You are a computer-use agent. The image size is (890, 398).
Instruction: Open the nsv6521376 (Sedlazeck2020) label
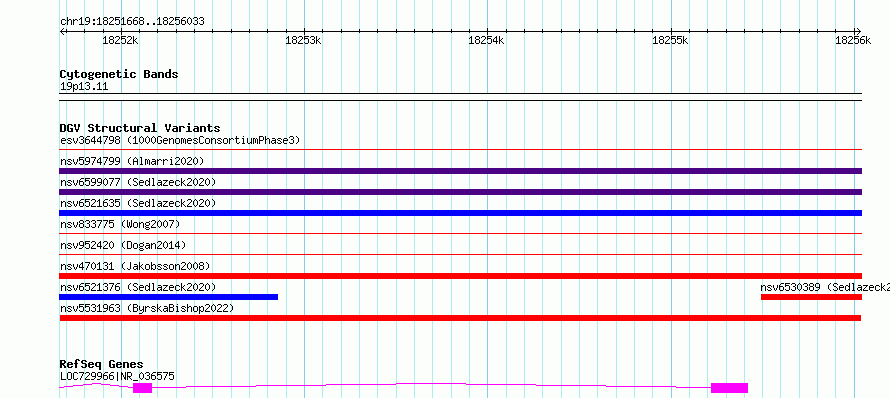pos(138,287)
